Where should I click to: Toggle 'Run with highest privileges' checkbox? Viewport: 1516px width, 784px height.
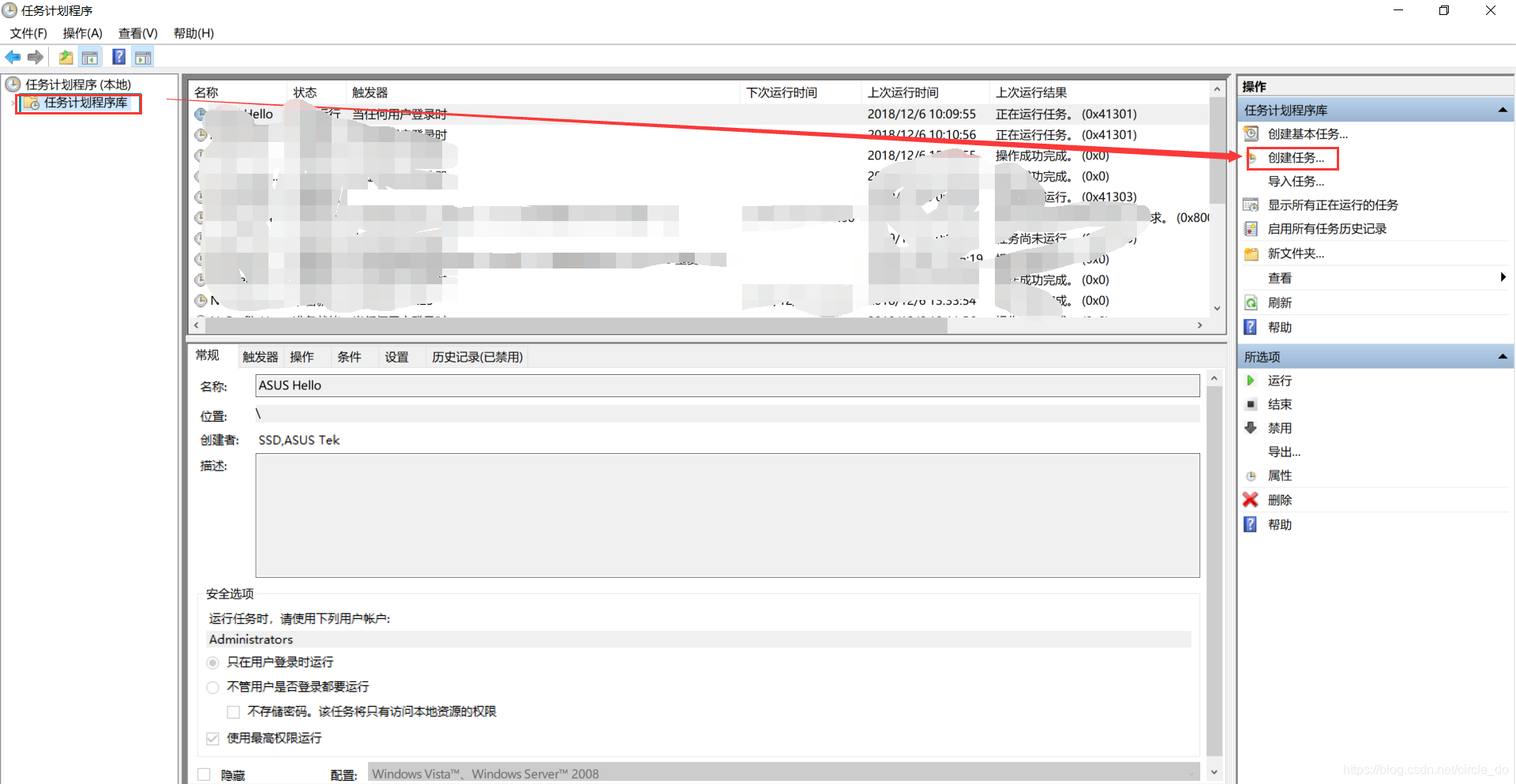coord(212,738)
